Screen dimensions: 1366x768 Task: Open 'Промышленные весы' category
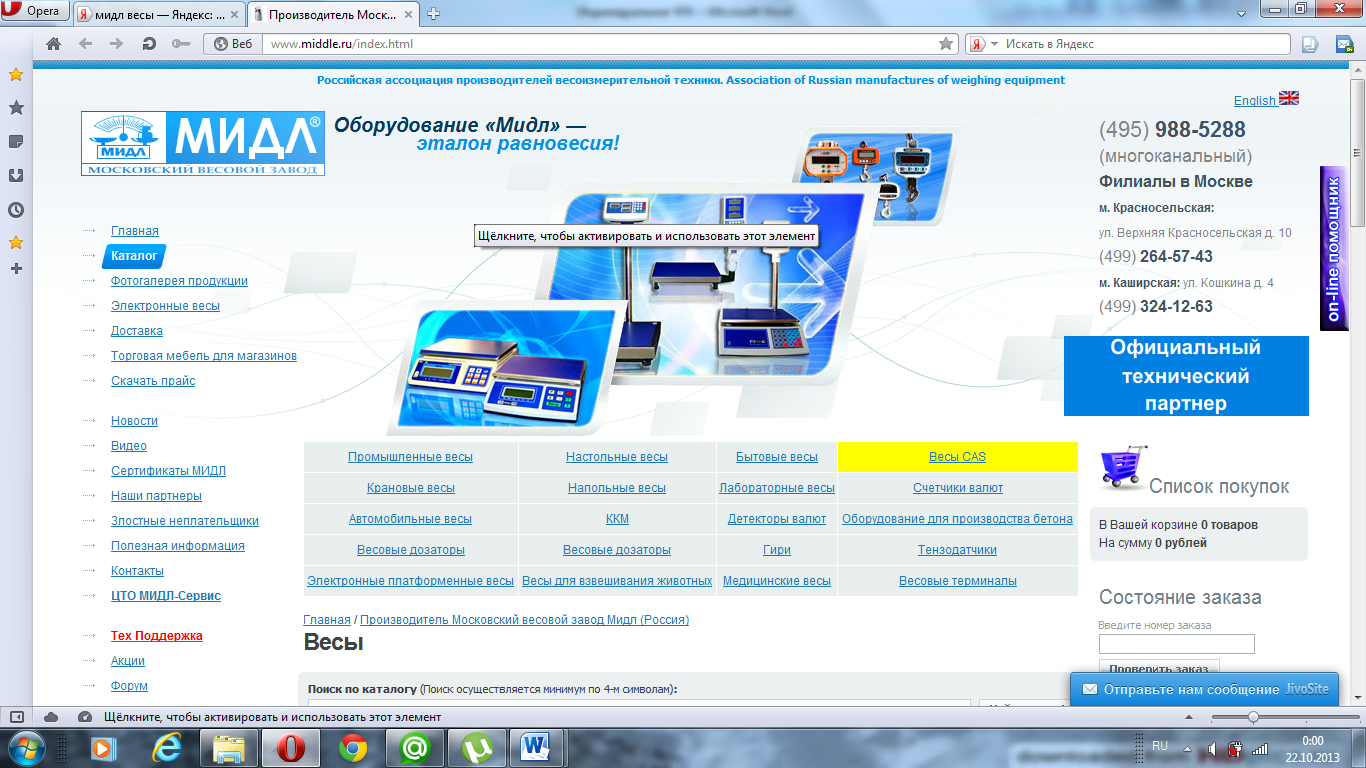411,457
